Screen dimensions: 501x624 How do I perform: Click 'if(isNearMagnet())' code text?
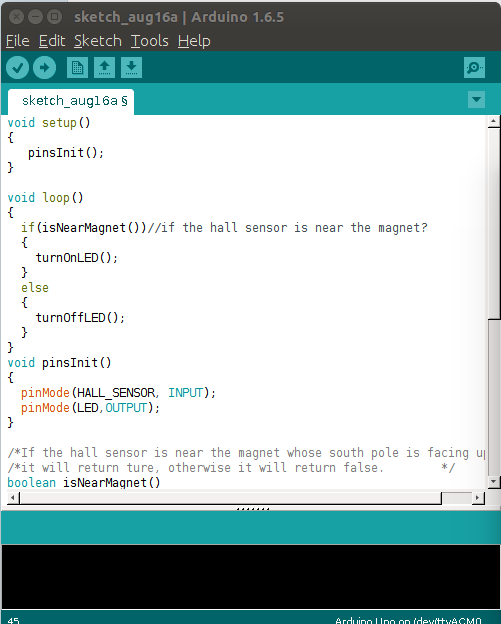(84, 228)
